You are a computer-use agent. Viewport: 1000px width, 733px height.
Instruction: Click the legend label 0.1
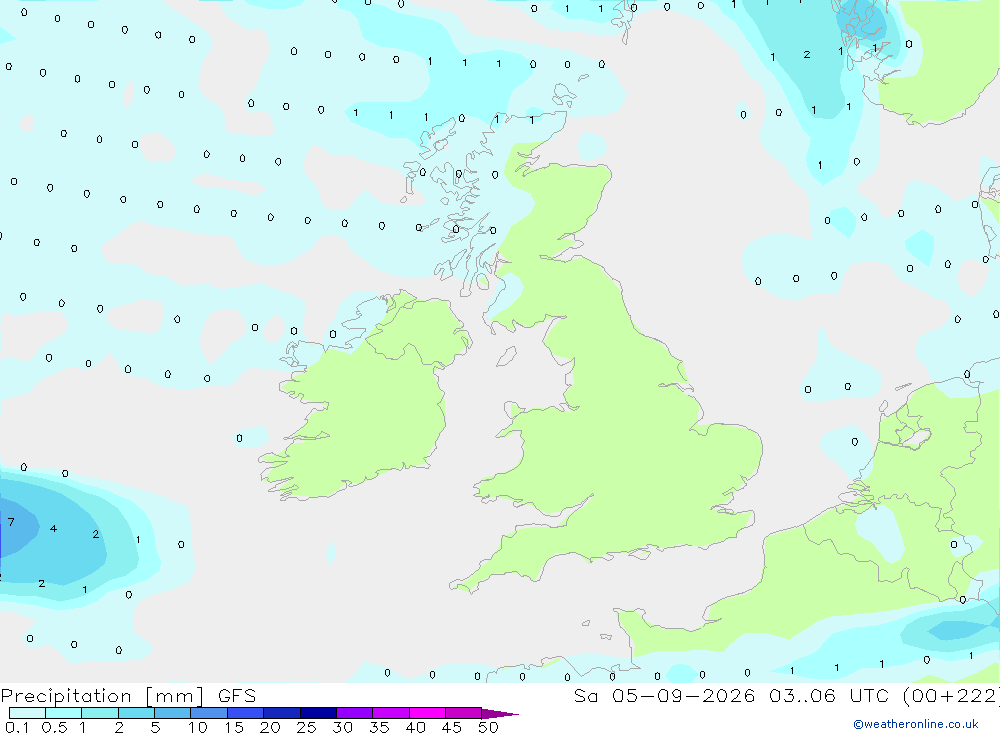pos(17,727)
